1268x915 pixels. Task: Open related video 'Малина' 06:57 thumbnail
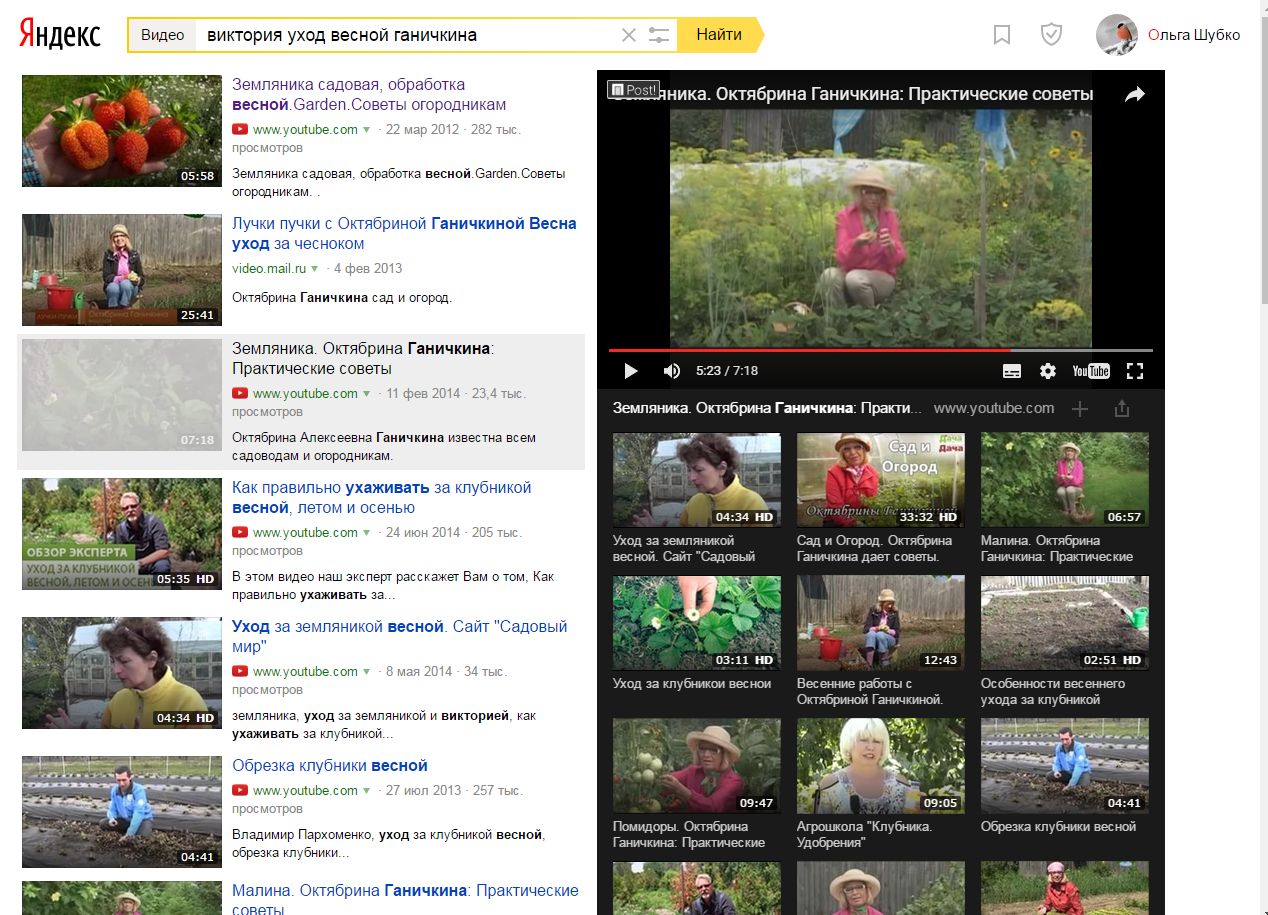click(x=1065, y=480)
